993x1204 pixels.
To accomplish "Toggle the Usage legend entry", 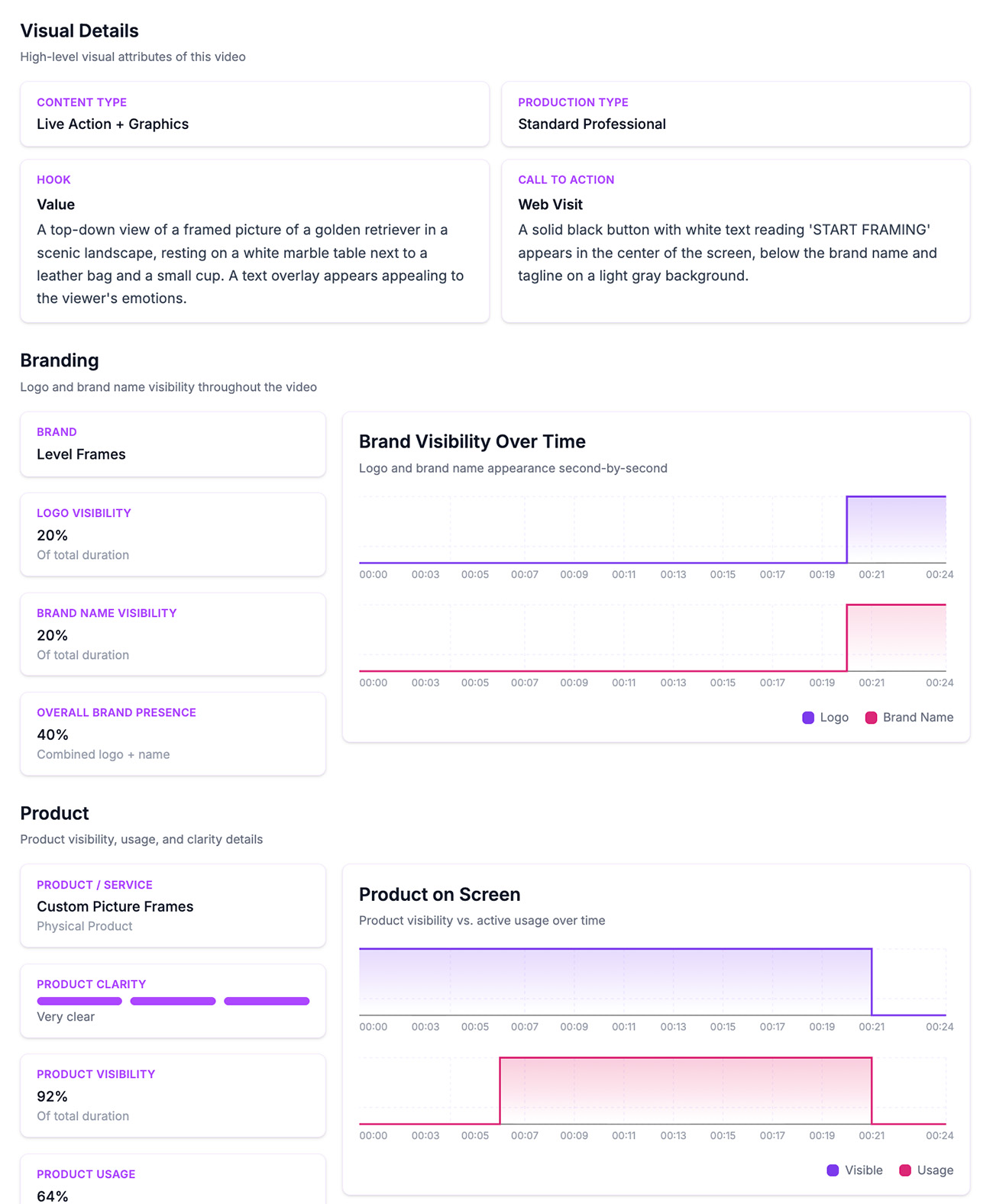I will coord(926,1170).
